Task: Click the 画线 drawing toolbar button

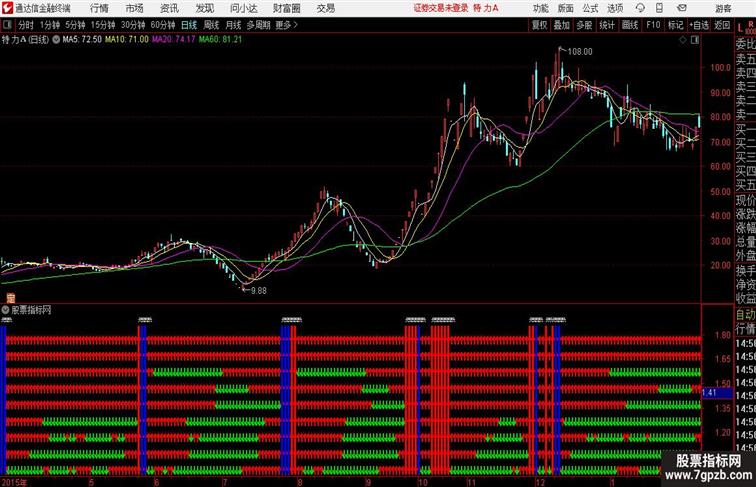Action: (630, 25)
